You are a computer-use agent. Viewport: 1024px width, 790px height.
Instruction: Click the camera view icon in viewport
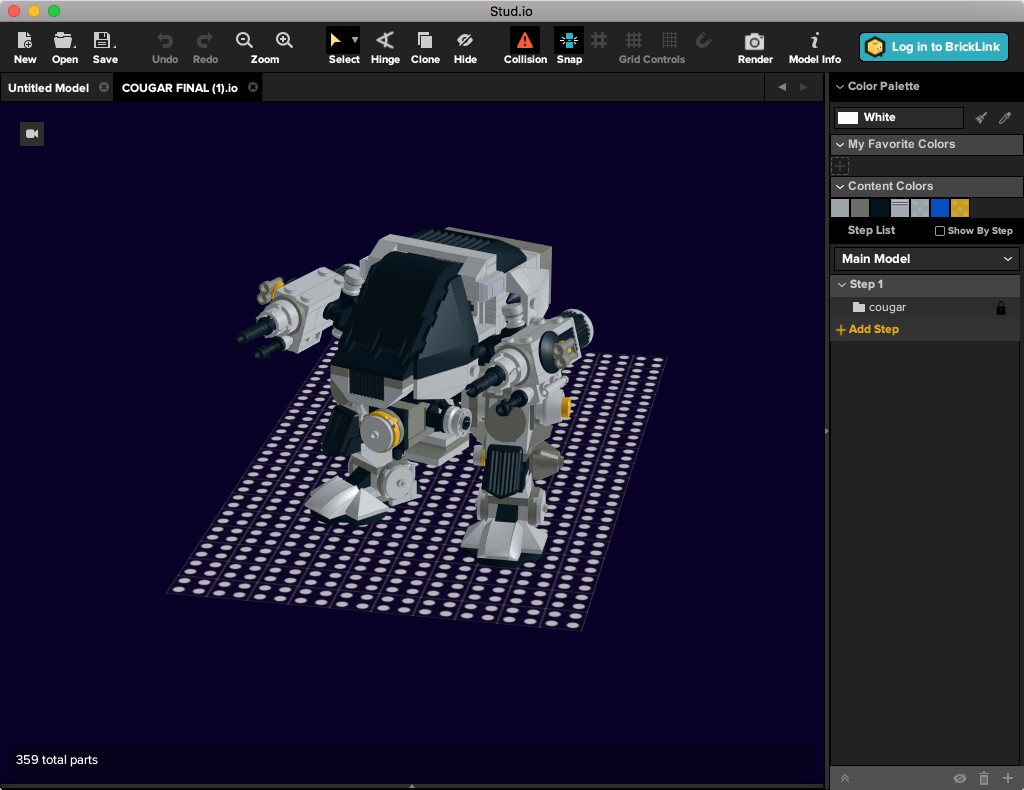pyautogui.click(x=32, y=134)
